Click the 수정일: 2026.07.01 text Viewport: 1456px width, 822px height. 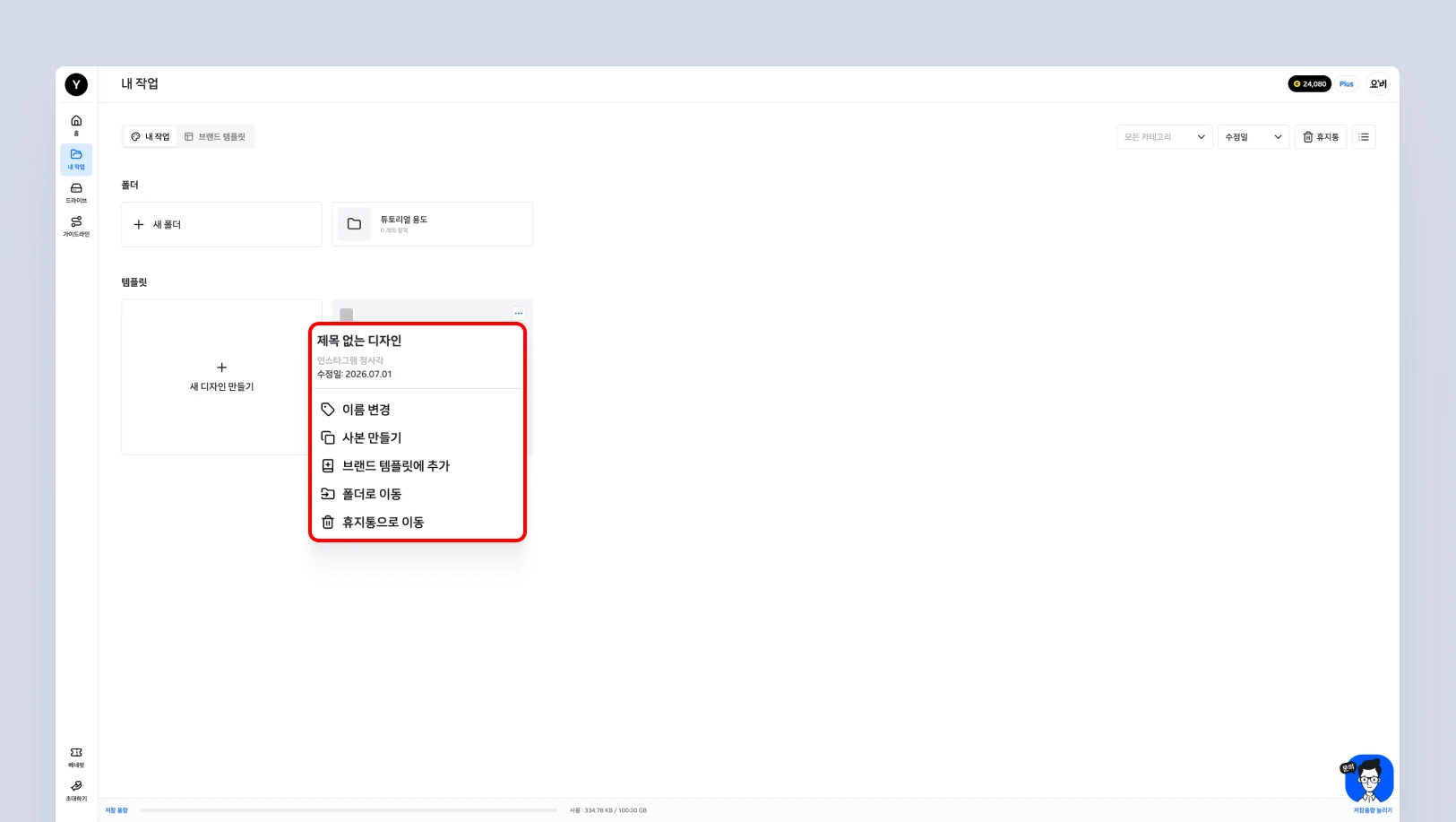(x=354, y=374)
